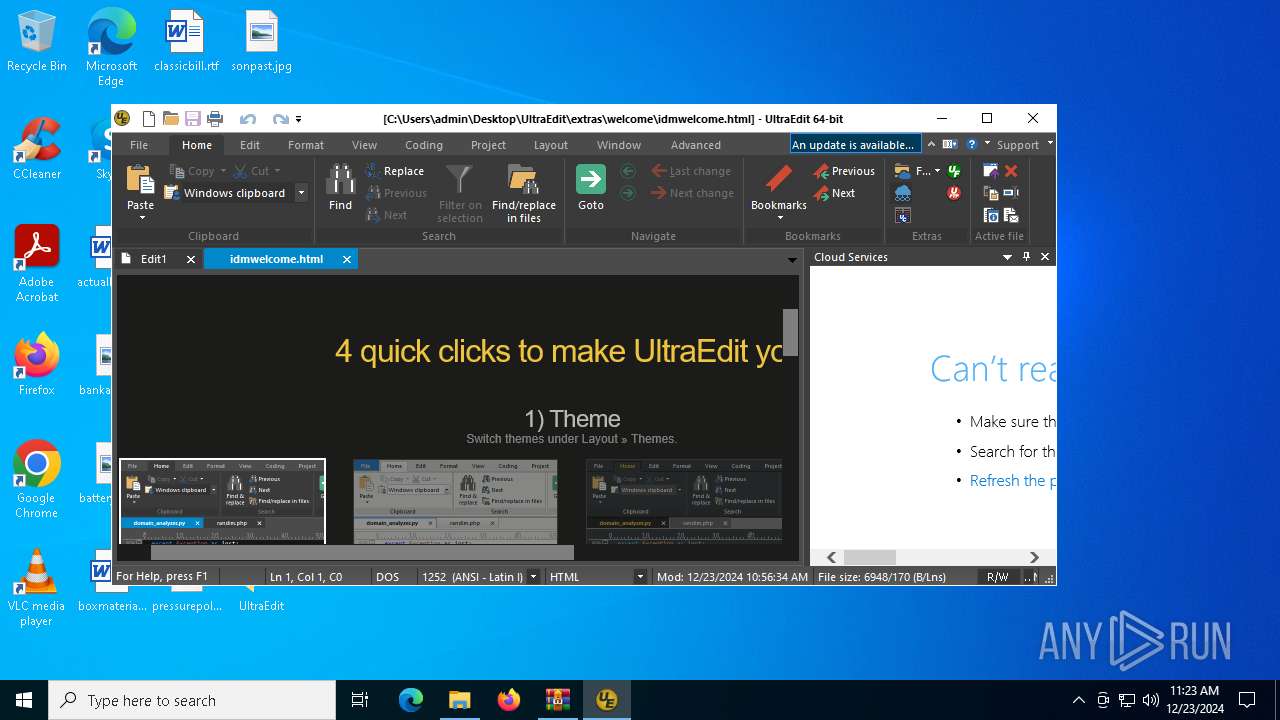Launch UltraFinder green icon in Extras
This screenshot has height=720, width=1280.
click(954, 171)
